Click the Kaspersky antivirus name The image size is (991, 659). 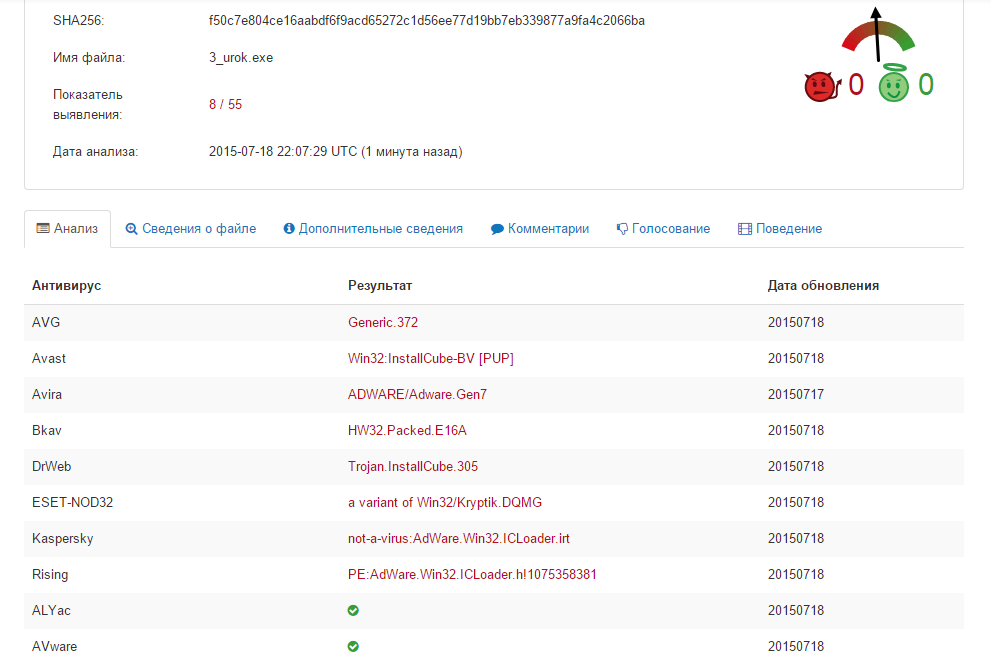click(63, 538)
